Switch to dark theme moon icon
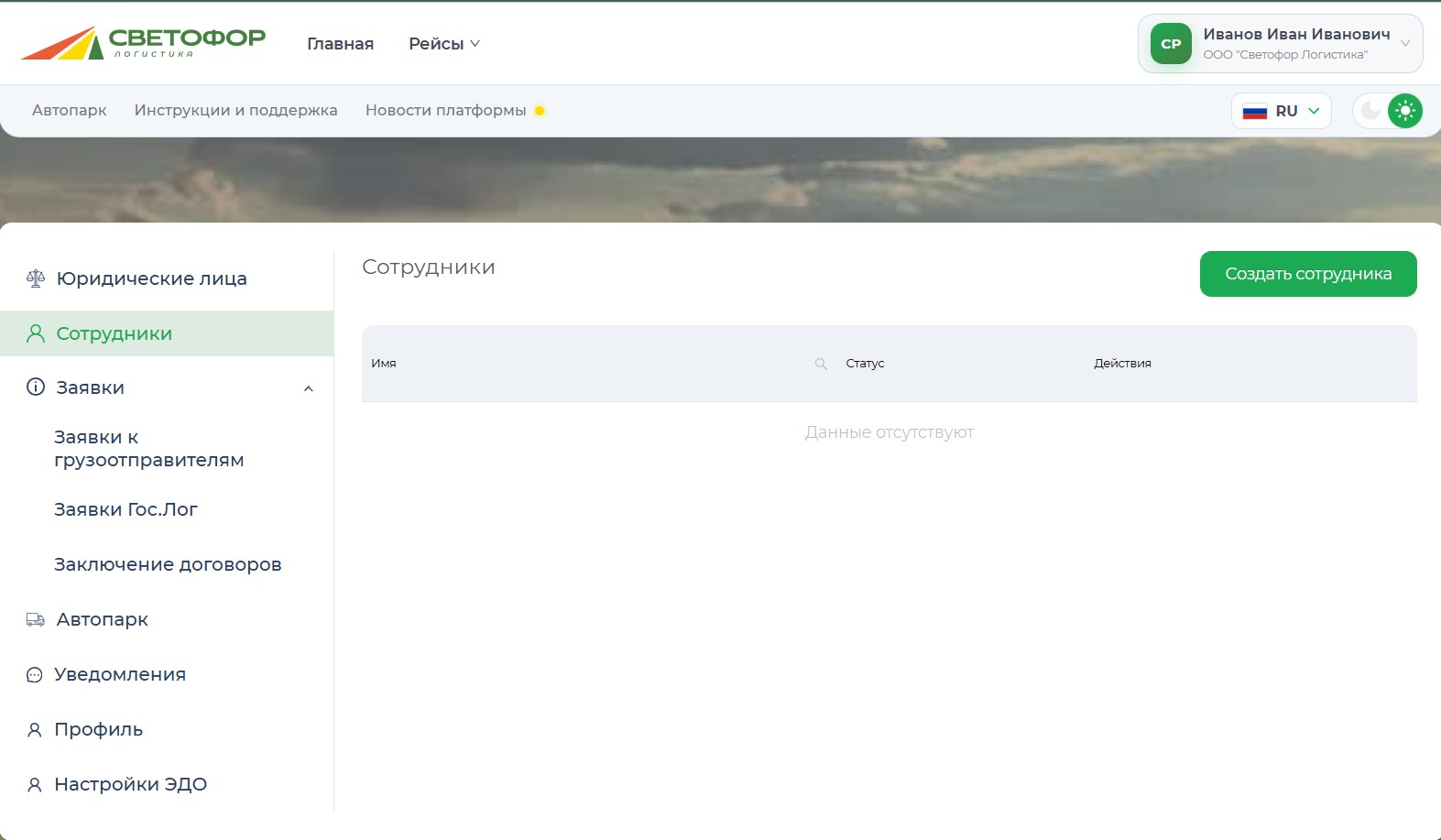The height and width of the screenshot is (840, 1441). (1370, 111)
